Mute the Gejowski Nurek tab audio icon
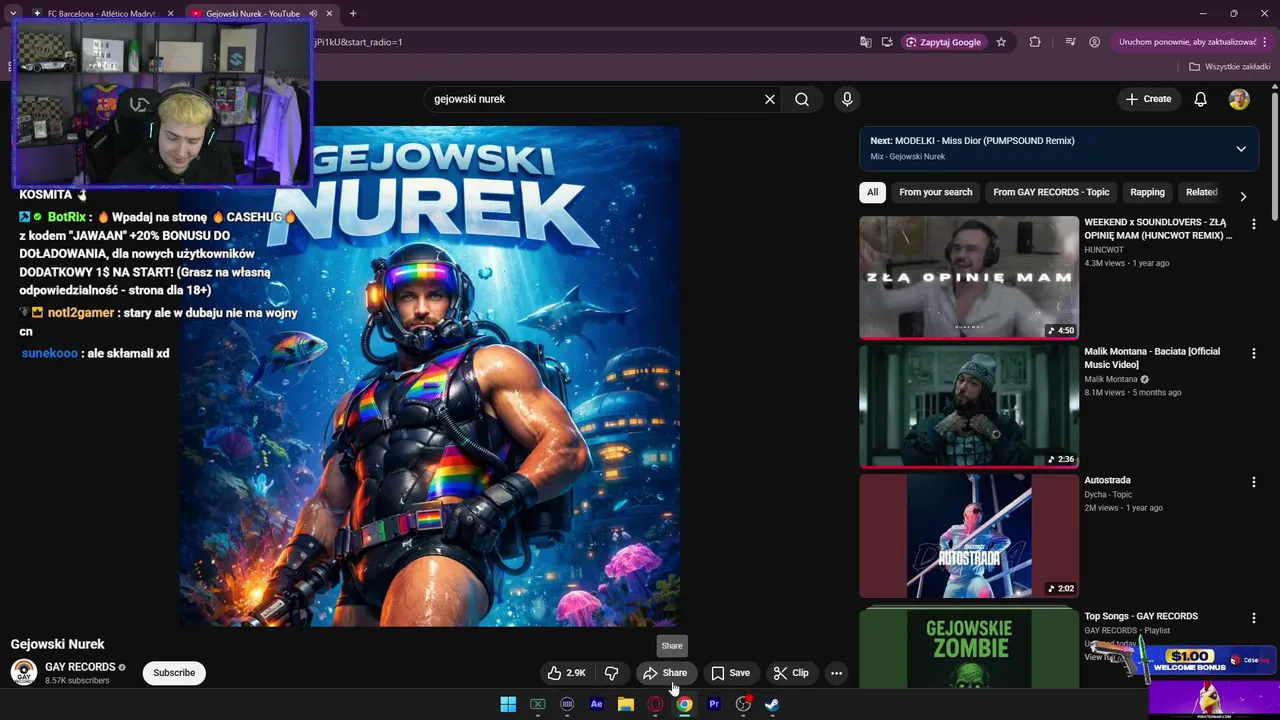 (x=313, y=14)
